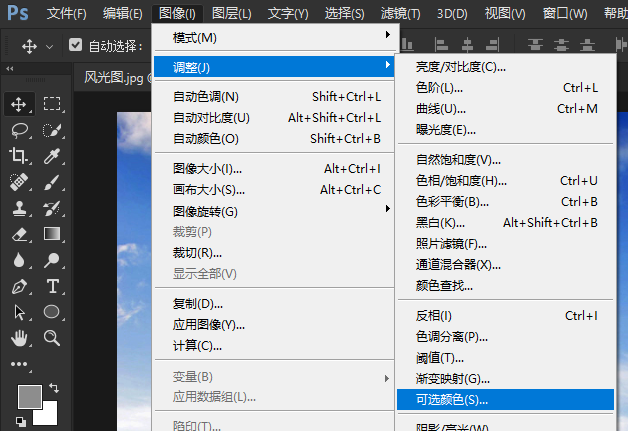This screenshot has width=628, height=431.
Task: Reset default foreground and background colors
Action: pyautogui.click(x=21, y=421)
